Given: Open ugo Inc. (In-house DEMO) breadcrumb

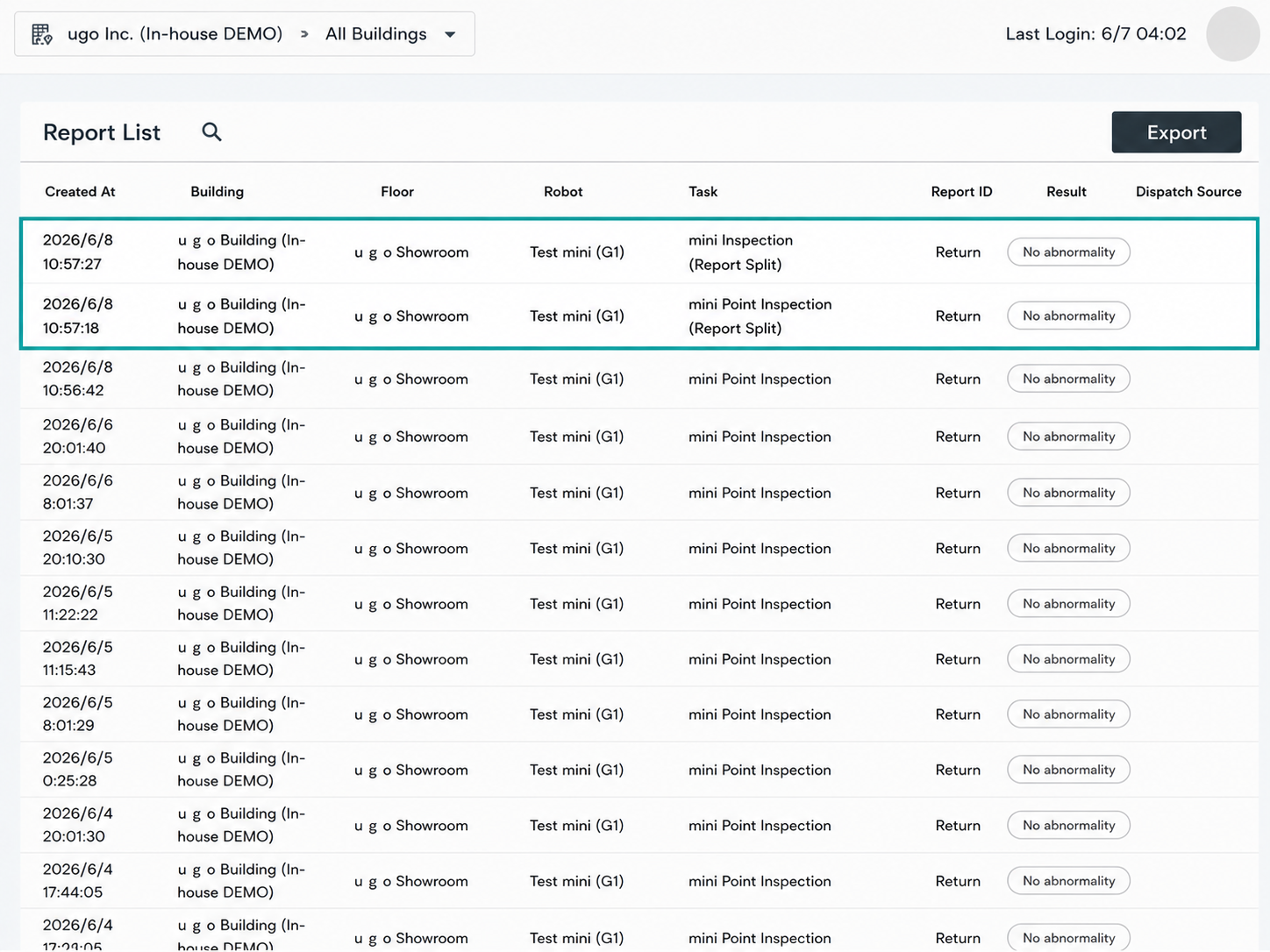Looking at the screenshot, I should [175, 34].
